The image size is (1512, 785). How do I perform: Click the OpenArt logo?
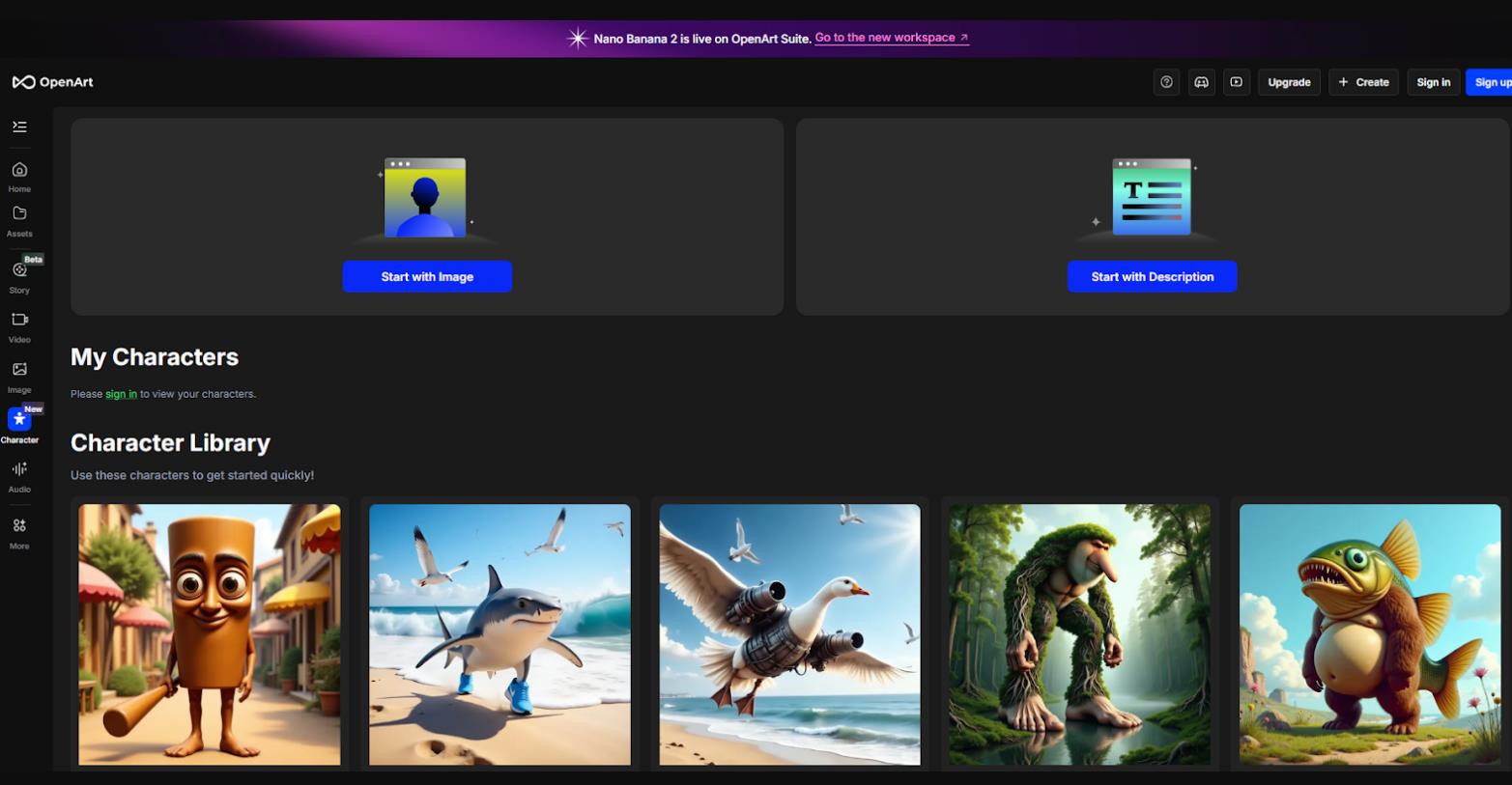click(53, 82)
